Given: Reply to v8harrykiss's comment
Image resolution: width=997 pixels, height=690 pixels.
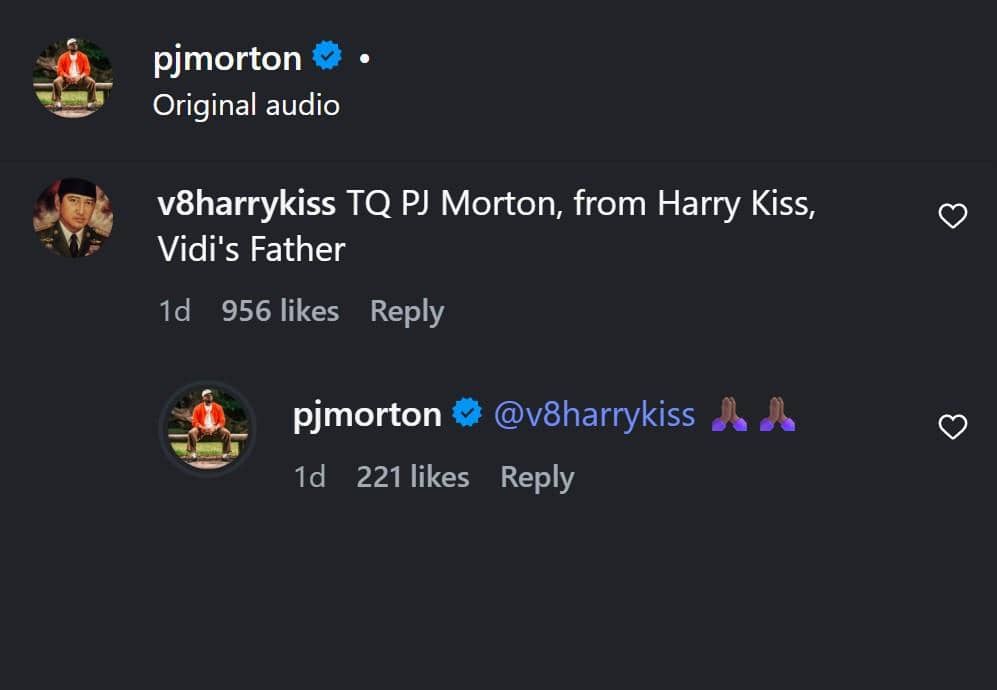Looking at the screenshot, I should pyautogui.click(x=406, y=311).
